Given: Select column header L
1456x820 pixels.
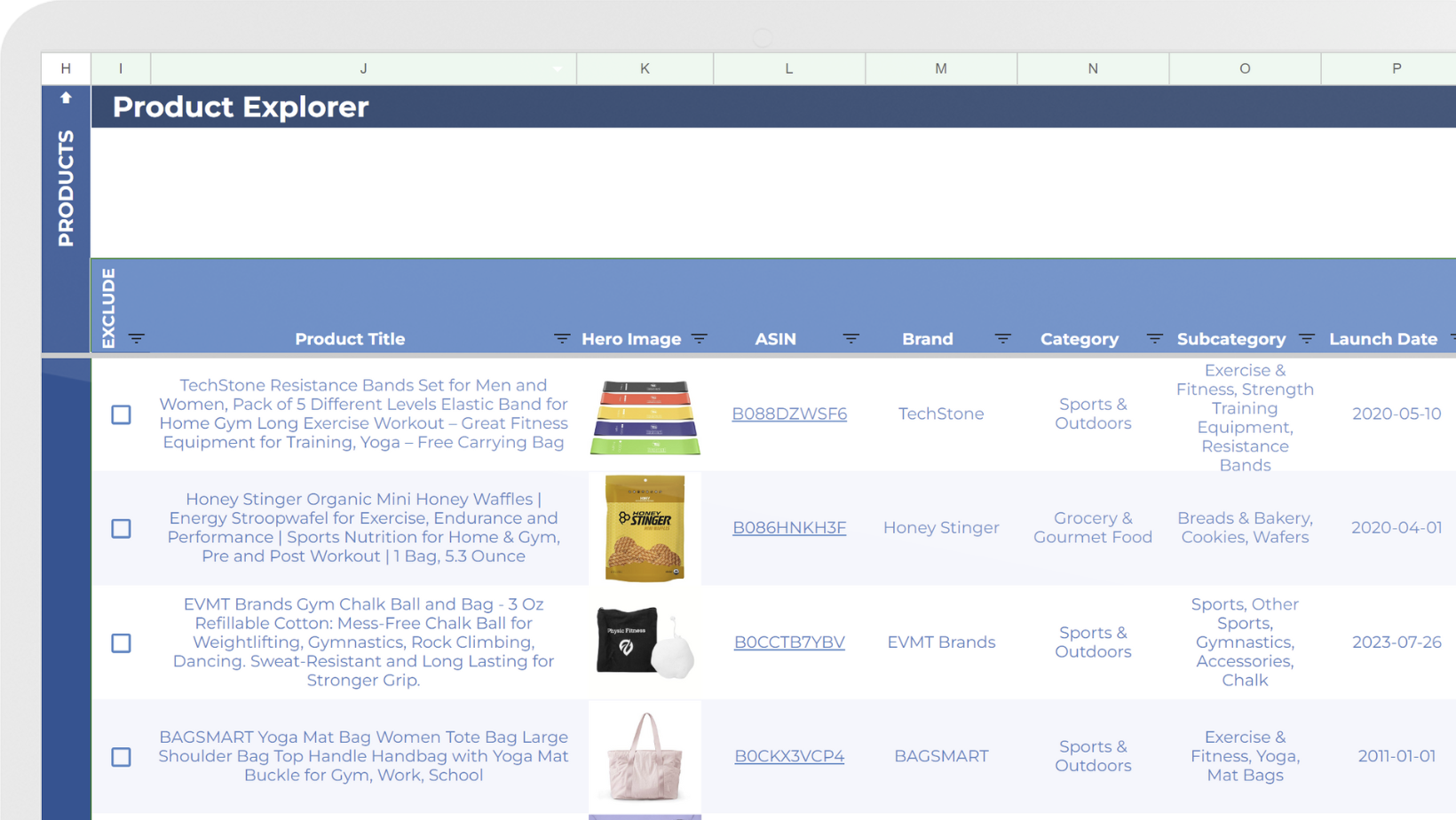Looking at the screenshot, I should pos(788,68).
